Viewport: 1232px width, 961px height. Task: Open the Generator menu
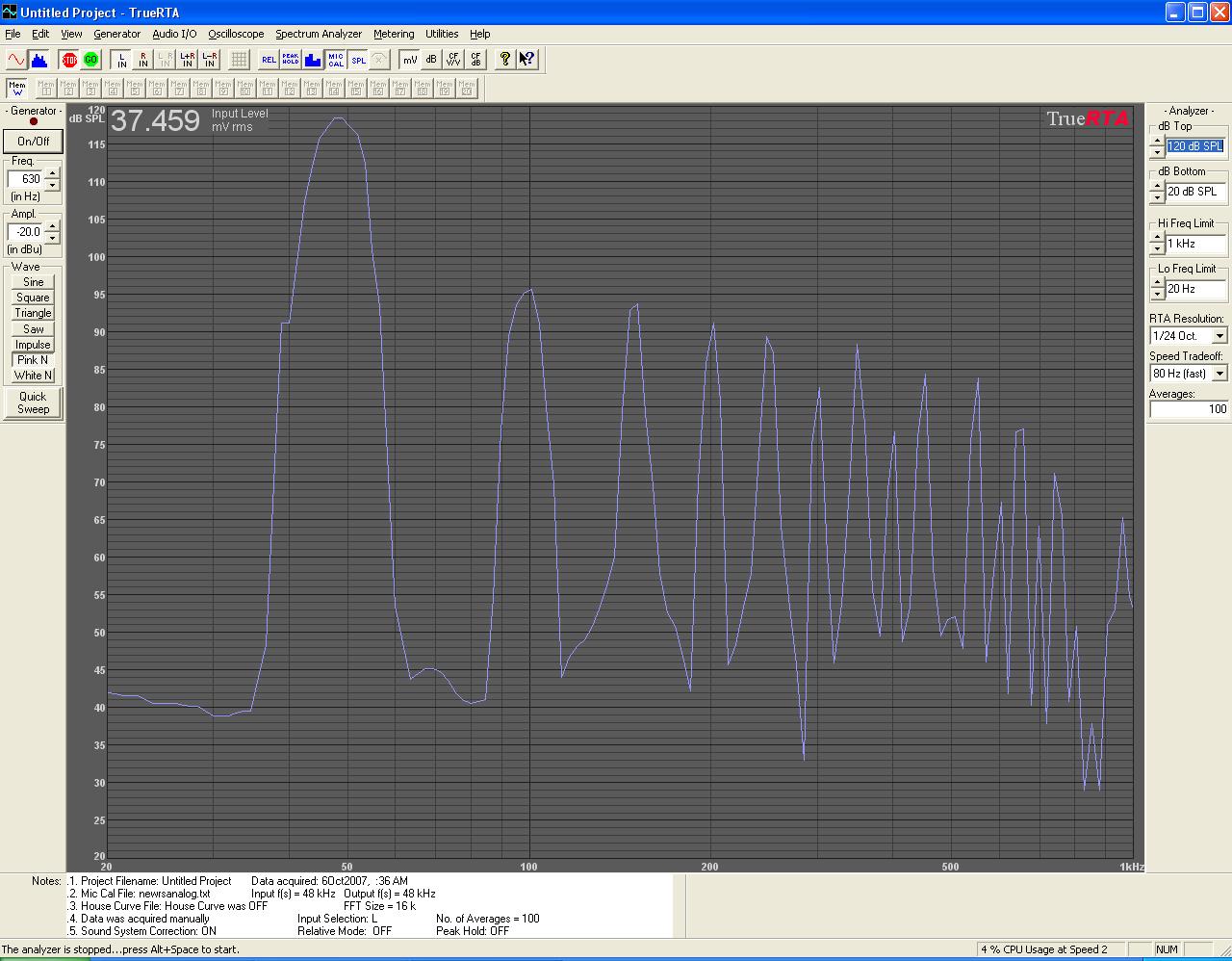(116, 34)
